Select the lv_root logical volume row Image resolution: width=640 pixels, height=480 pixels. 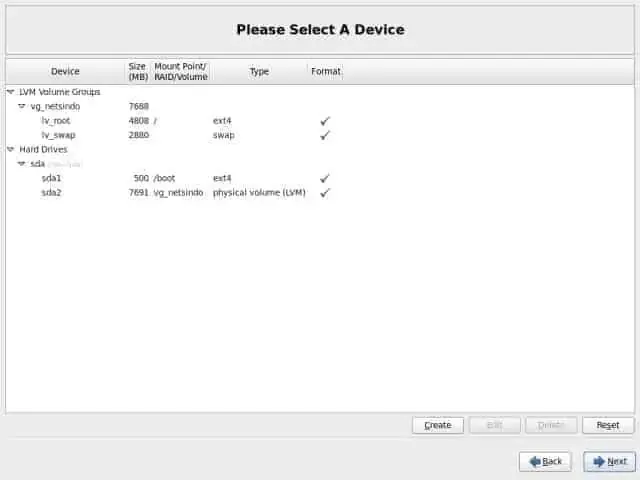(58, 121)
